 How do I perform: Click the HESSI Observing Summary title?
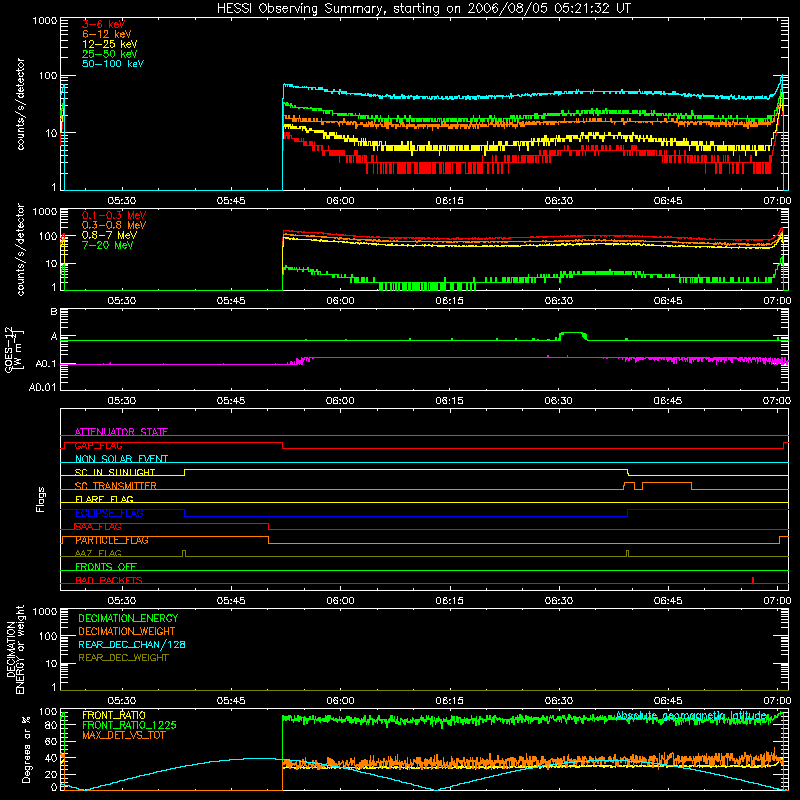[423, 9]
